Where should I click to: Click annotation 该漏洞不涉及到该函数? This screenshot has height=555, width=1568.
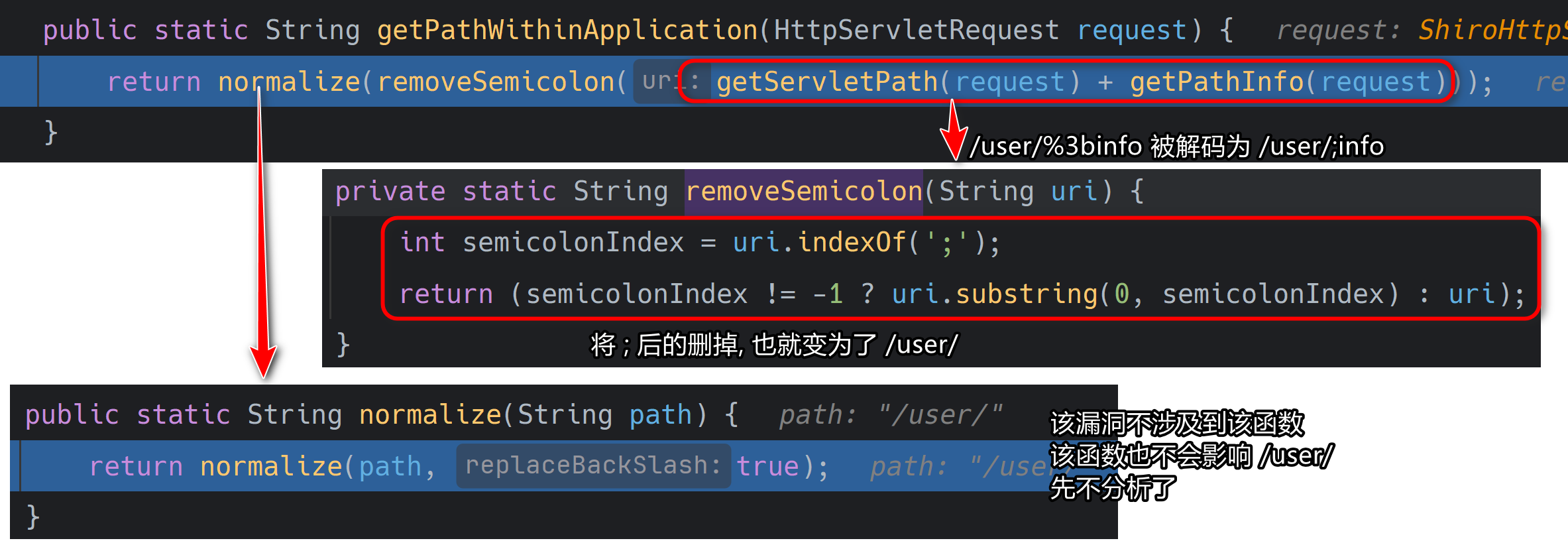click(x=1177, y=424)
